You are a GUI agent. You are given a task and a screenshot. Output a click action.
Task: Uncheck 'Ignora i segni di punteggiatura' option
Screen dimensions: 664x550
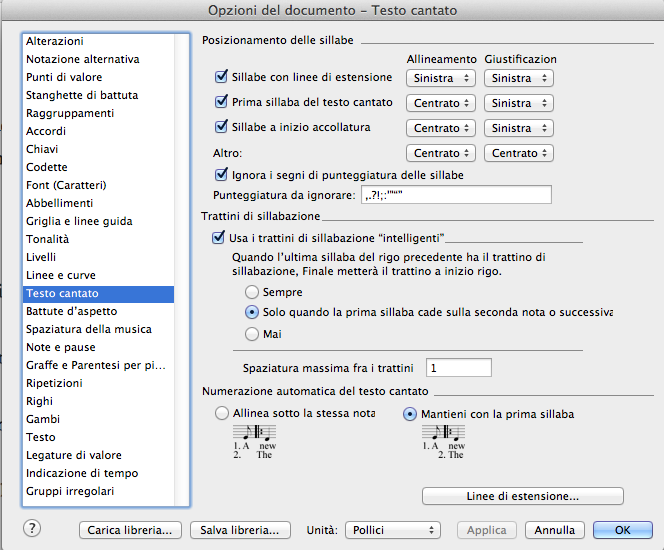coord(222,175)
